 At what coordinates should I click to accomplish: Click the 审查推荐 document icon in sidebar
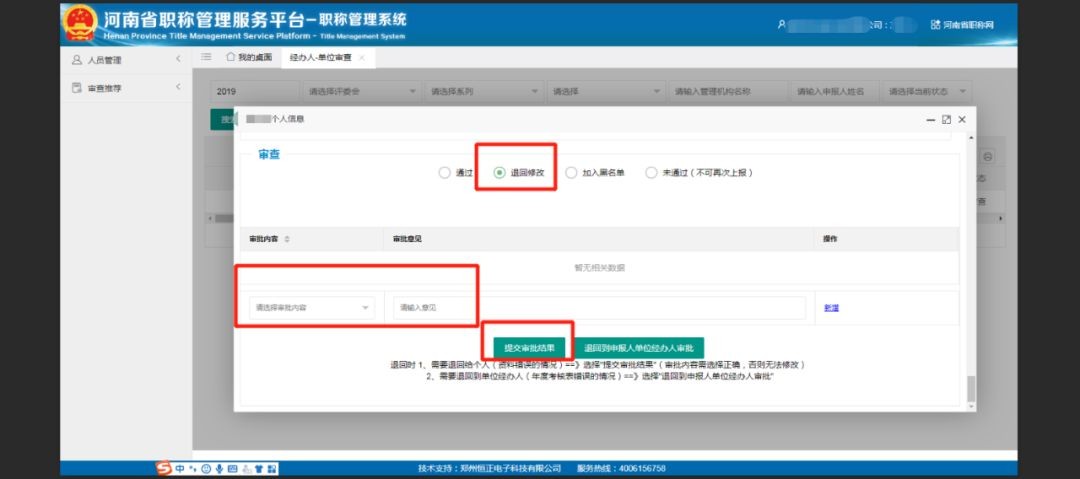click(x=77, y=88)
